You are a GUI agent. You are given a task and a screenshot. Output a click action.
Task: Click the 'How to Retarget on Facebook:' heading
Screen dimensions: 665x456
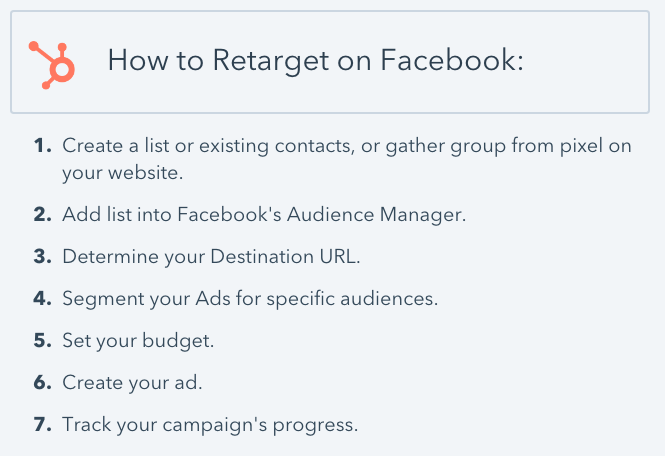pos(316,60)
